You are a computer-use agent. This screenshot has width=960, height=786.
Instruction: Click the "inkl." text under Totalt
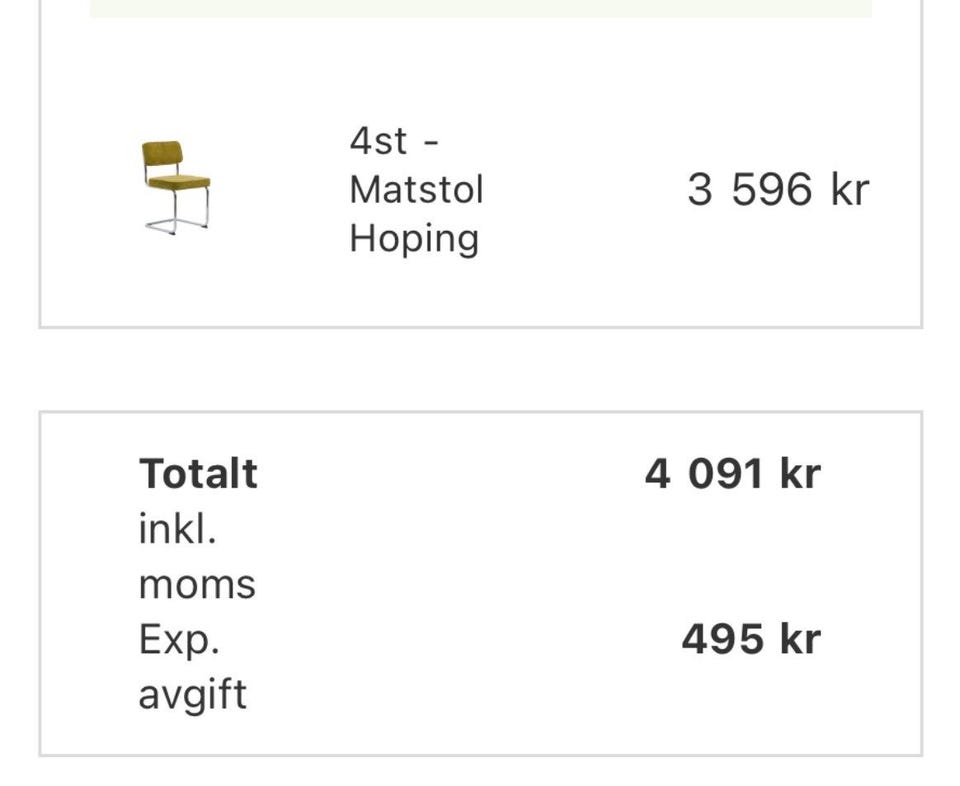[177, 529]
